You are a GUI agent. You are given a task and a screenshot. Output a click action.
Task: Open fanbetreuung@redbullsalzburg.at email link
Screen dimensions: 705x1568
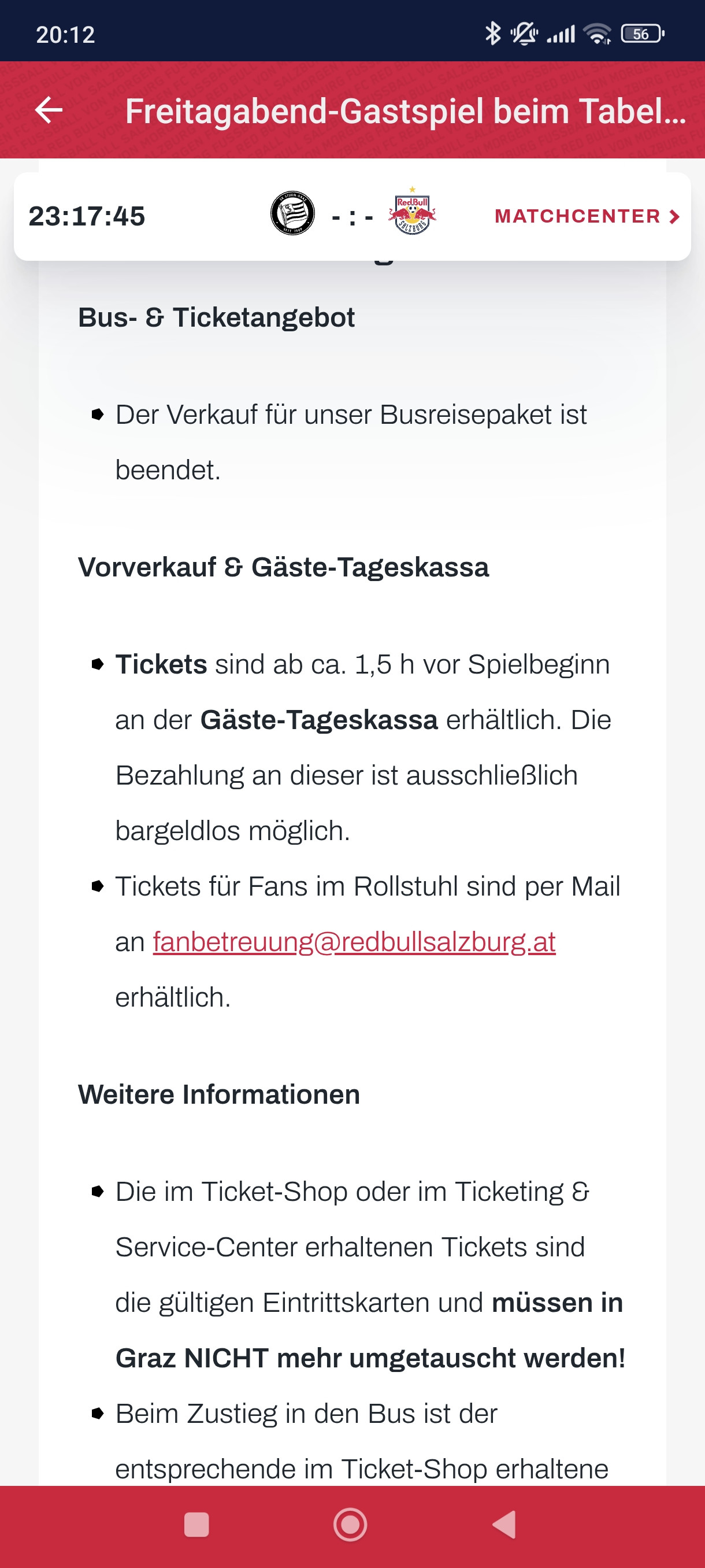click(354, 942)
